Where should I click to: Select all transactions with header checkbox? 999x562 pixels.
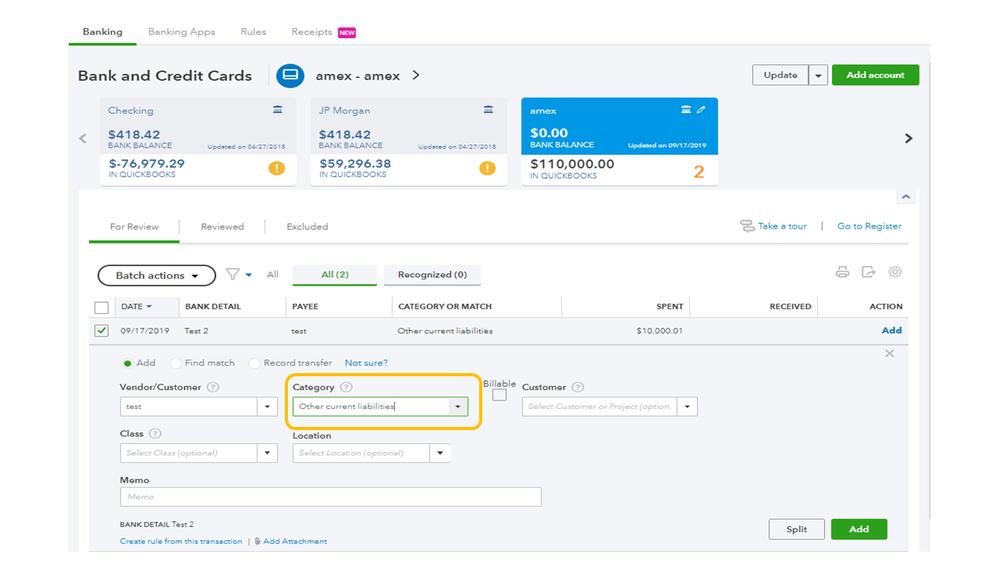[x=101, y=307]
